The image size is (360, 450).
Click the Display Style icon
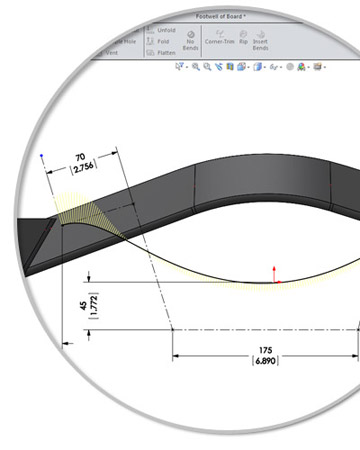tap(258, 67)
